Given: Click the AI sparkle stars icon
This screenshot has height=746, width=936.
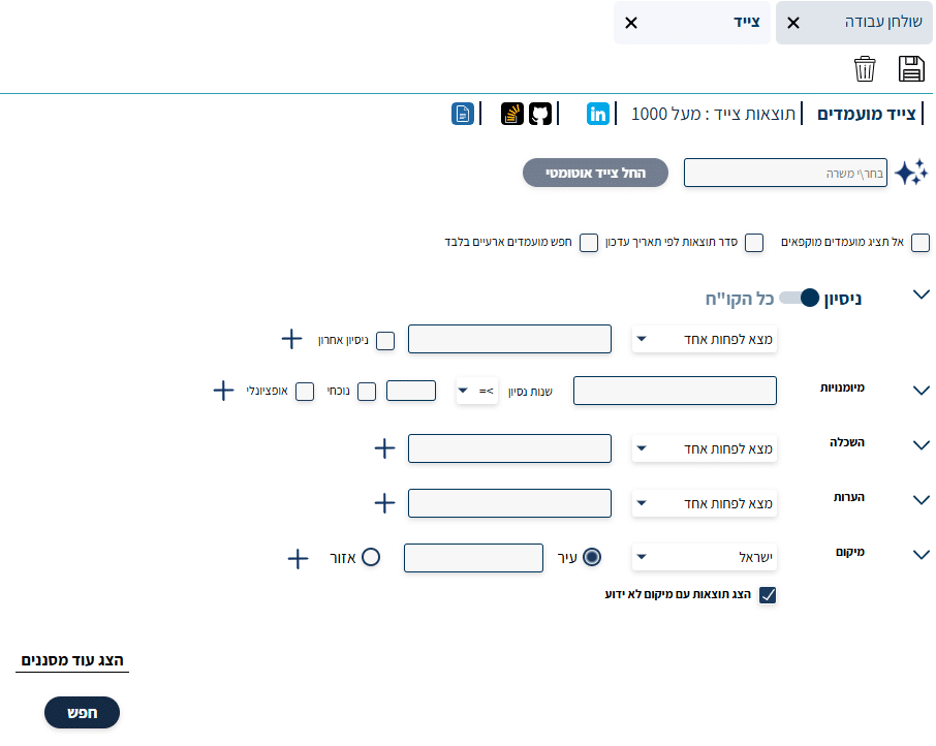Looking at the screenshot, I should [910, 173].
